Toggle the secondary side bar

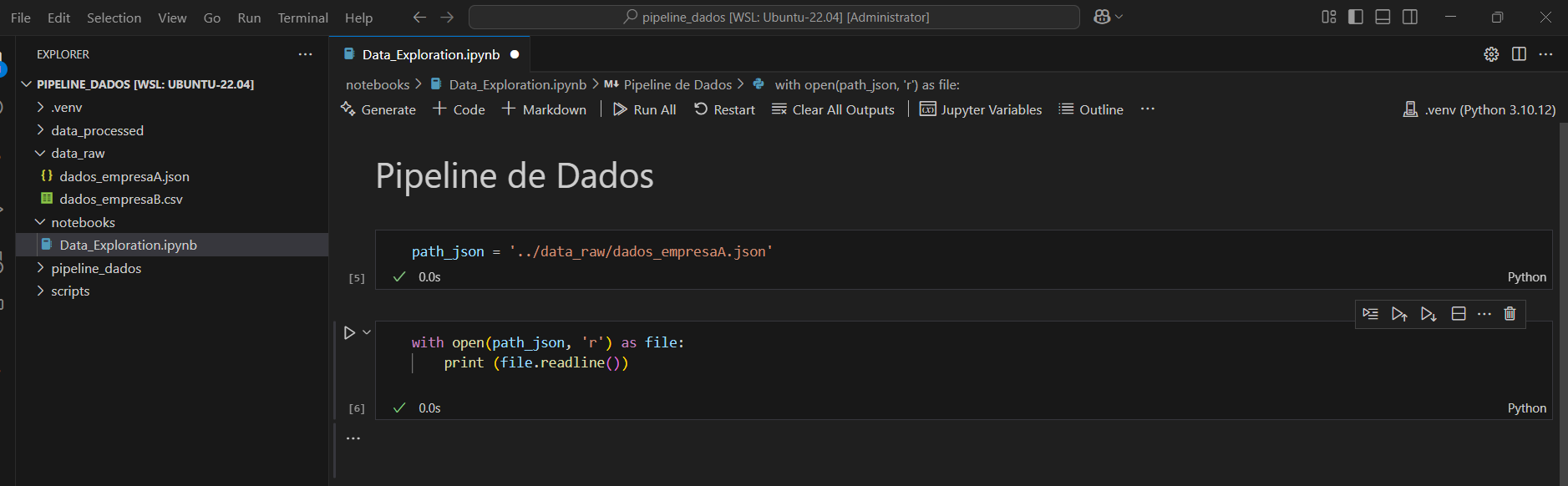tap(1410, 17)
